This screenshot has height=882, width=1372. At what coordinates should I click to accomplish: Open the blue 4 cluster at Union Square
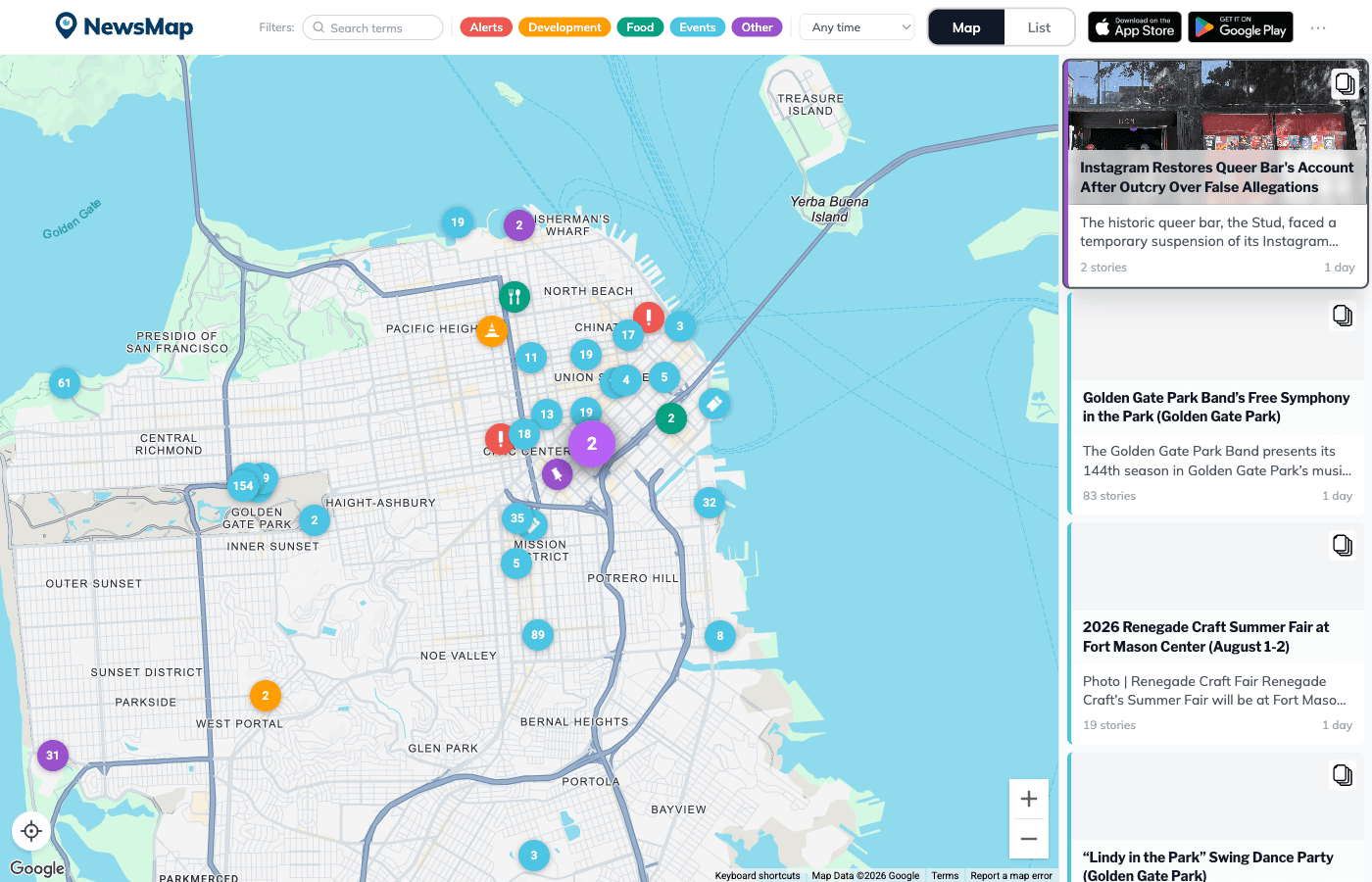pos(626,380)
